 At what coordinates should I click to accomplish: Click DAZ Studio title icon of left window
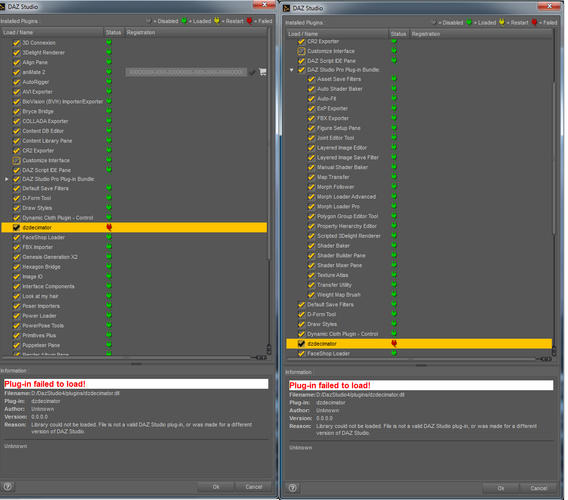3,7
